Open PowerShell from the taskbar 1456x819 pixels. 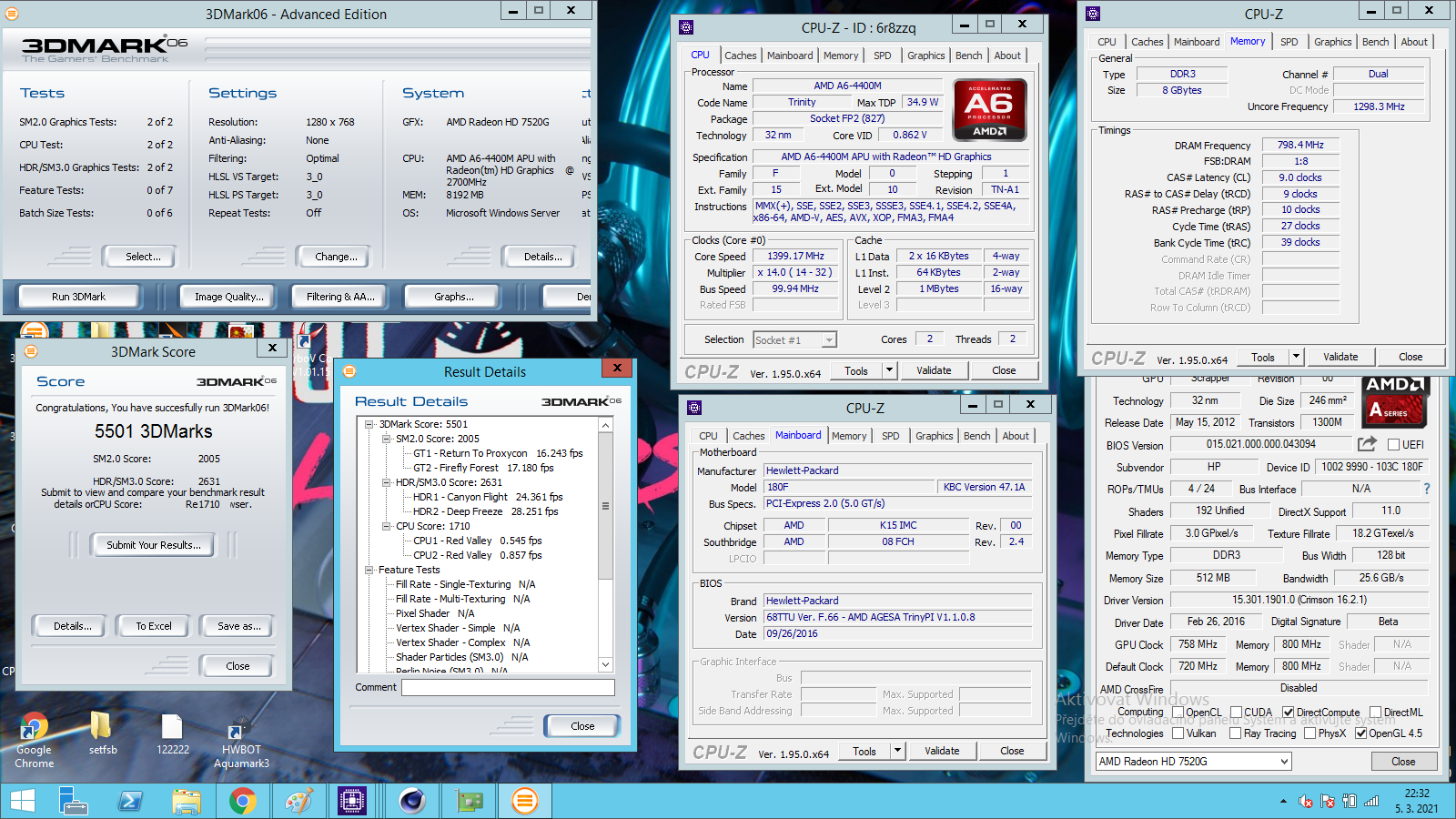pos(130,801)
